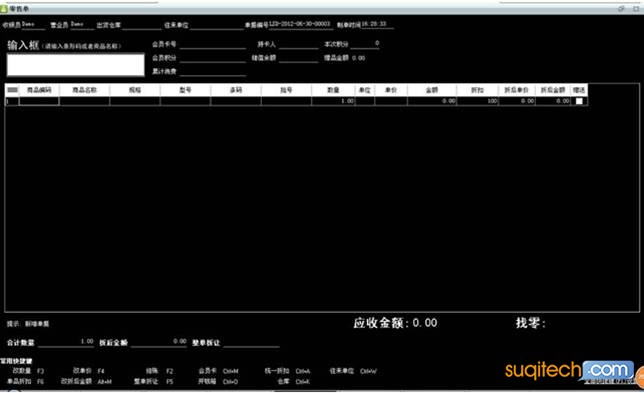Click the 折后单价 column header
This screenshot has height=393, width=644.
click(517, 90)
